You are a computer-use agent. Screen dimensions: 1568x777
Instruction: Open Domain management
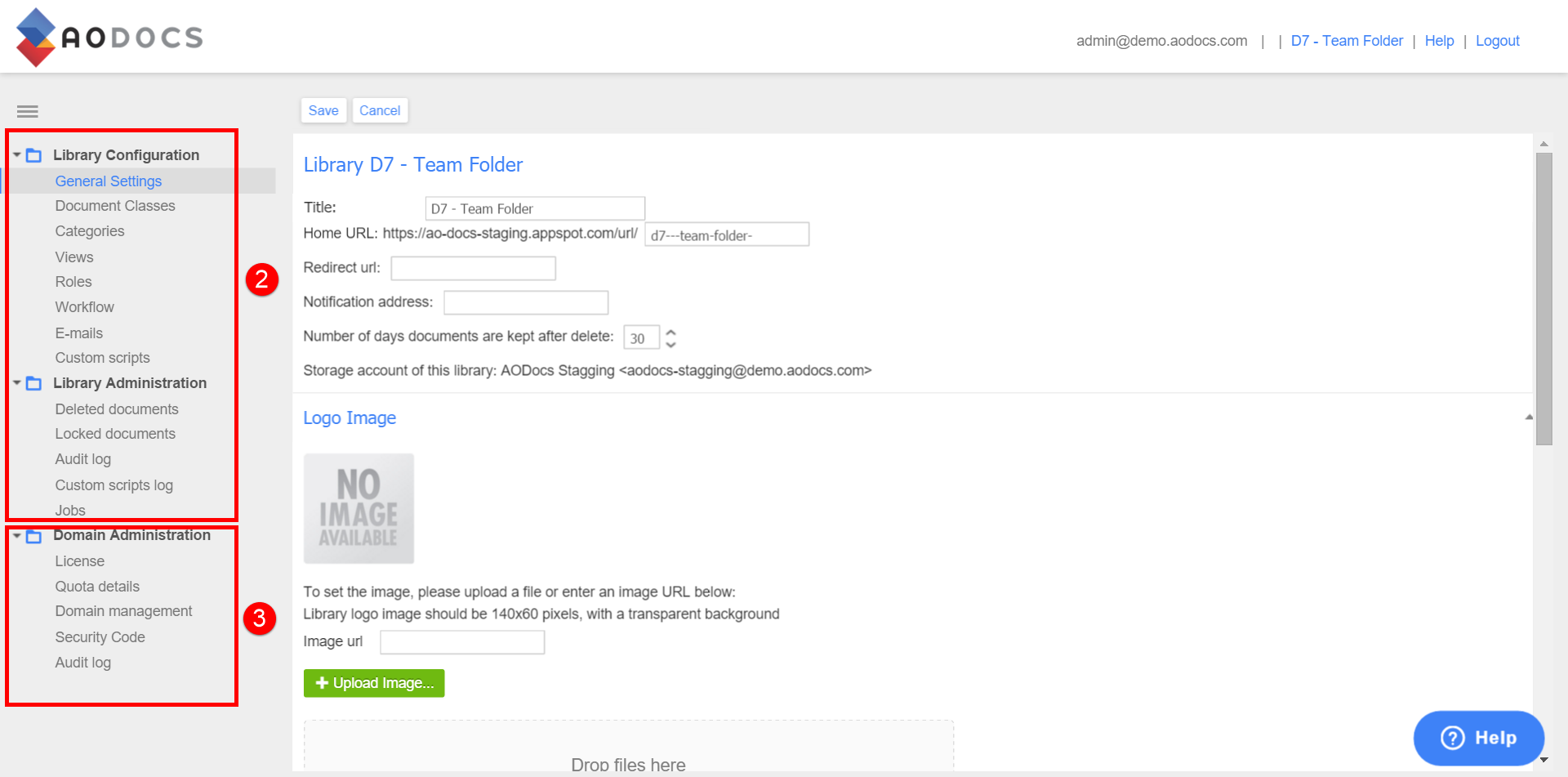pos(124,611)
